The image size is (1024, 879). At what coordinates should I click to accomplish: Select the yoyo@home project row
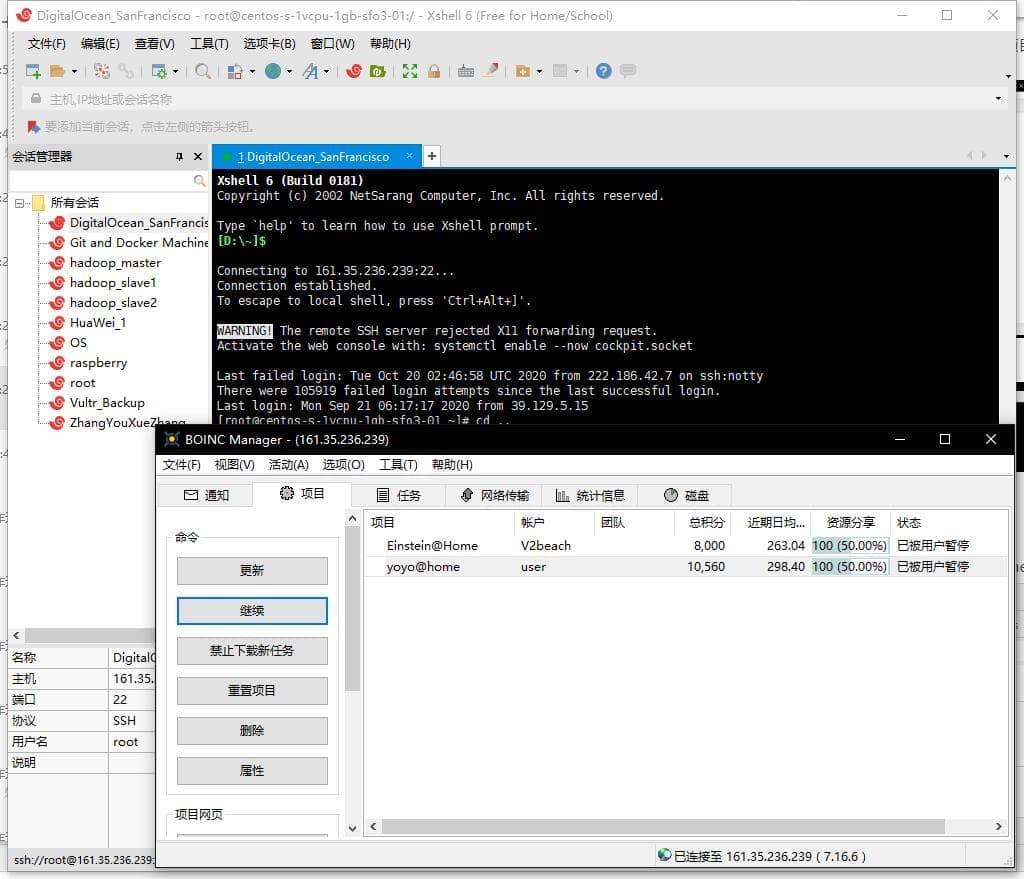tap(685, 566)
